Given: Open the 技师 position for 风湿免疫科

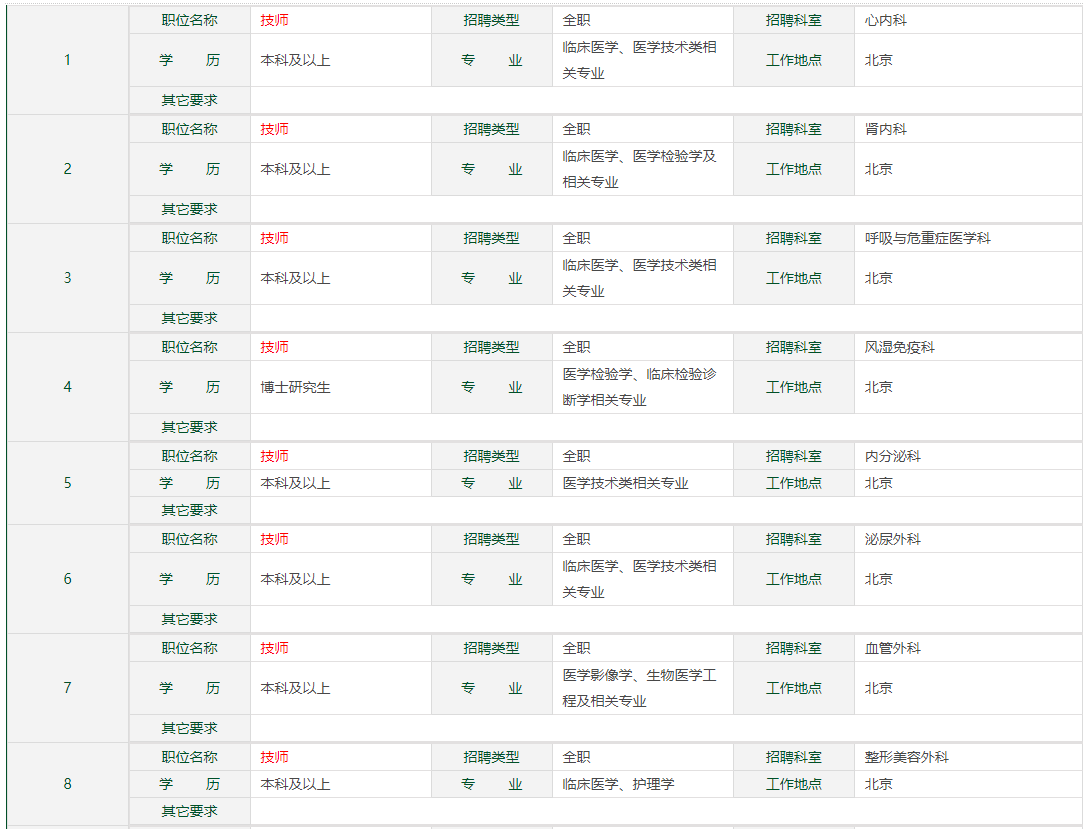Looking at the screenshot, I should [x=274, y=347].
